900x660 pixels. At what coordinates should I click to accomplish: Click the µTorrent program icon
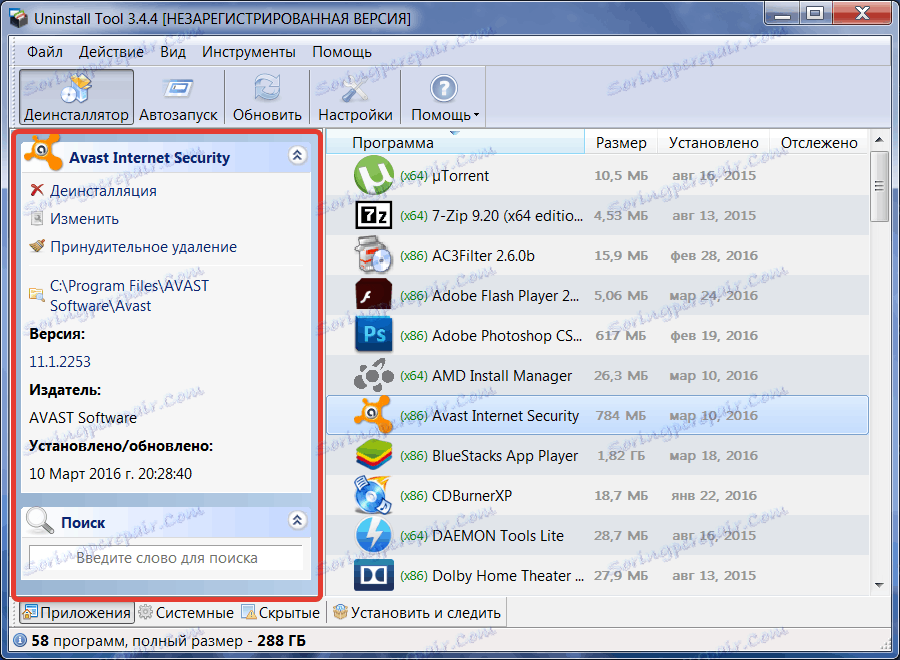click(374, 175)
